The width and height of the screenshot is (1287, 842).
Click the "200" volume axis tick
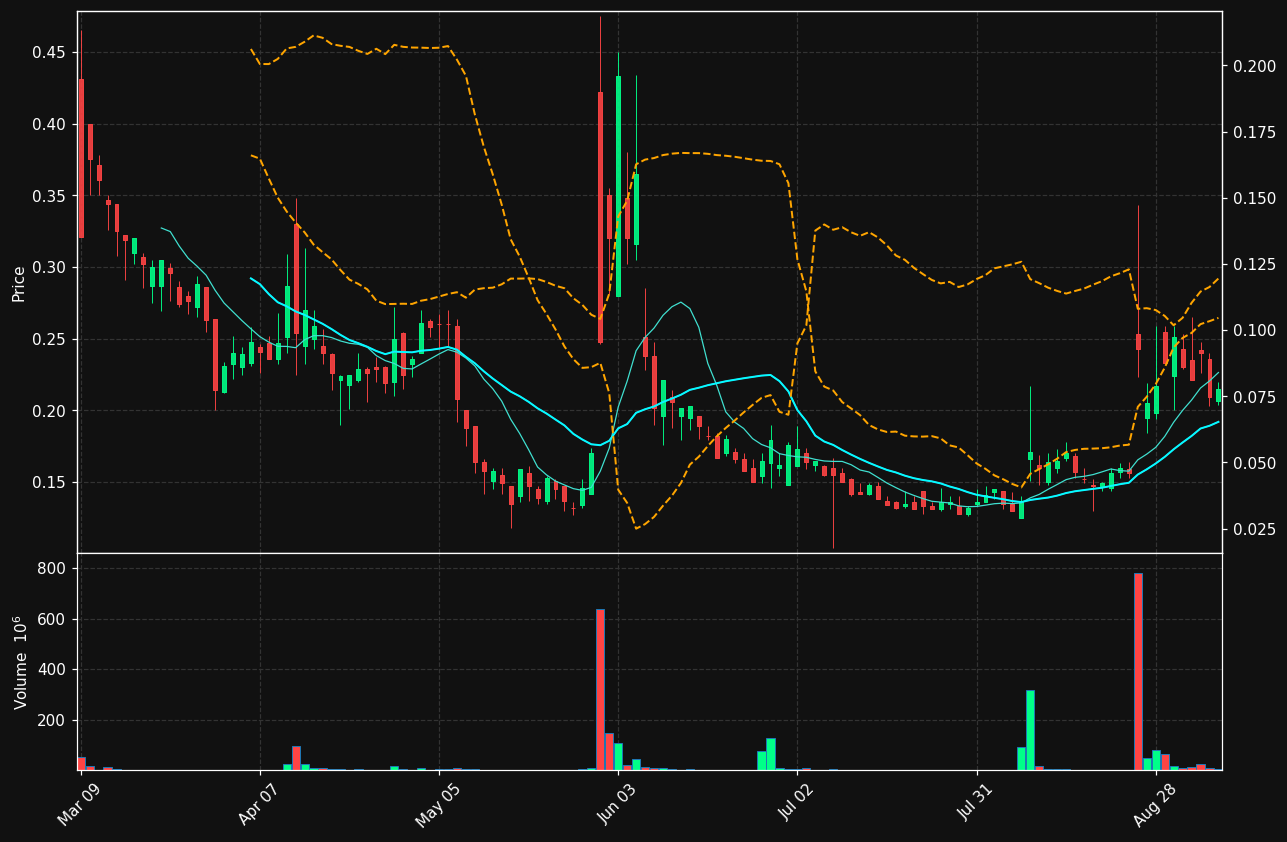pos(54,720)
